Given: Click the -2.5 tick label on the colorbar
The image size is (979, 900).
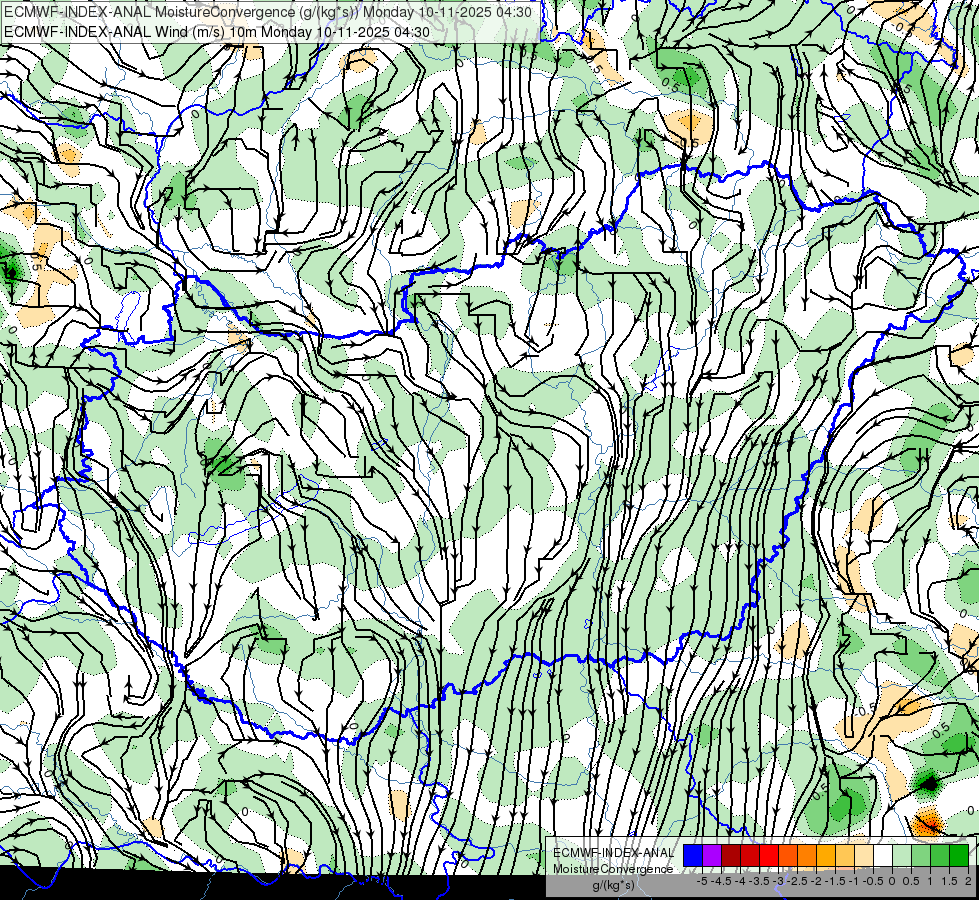Looking at the screenshot, I should pyautogui.click(x=797, y=881).
